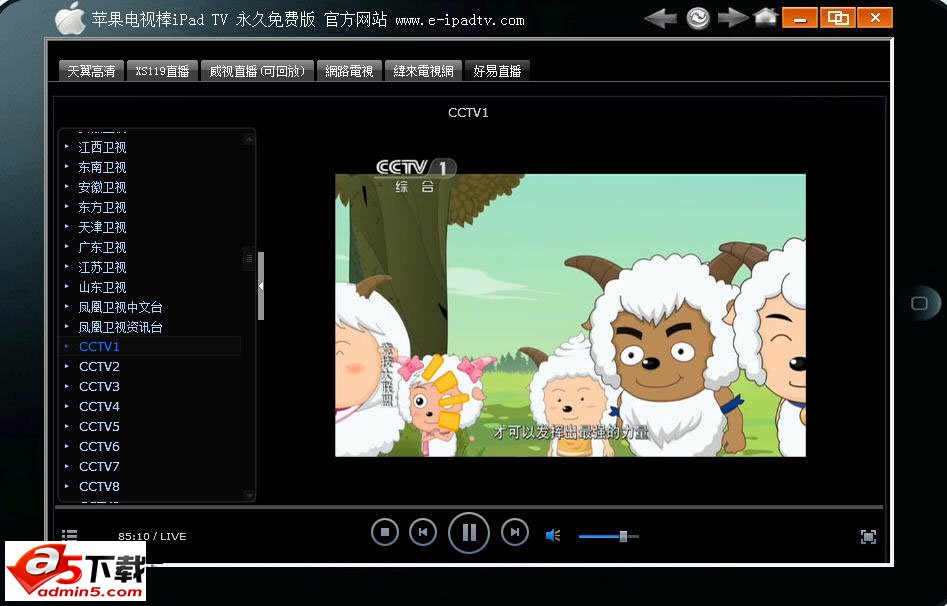
Task: Skip to the previous channel
Action: (x=423, y=533)
